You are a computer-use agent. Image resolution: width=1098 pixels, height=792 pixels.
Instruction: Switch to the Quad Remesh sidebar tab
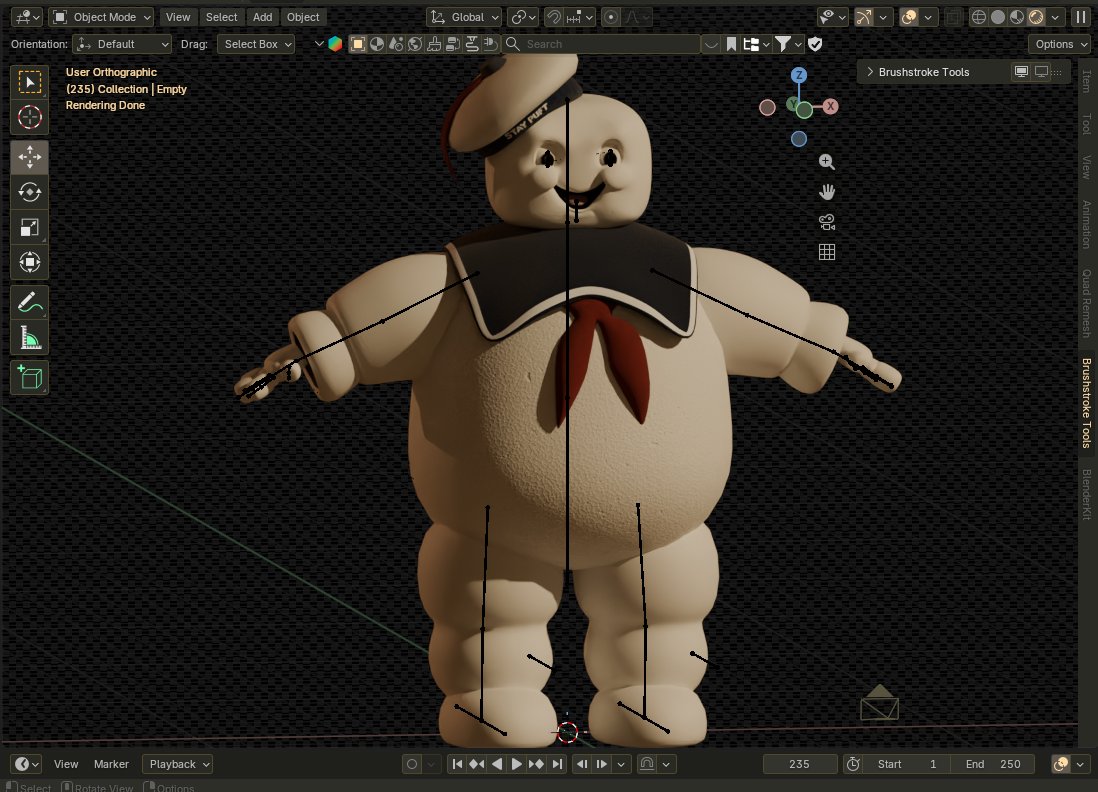coord(1087,303)
